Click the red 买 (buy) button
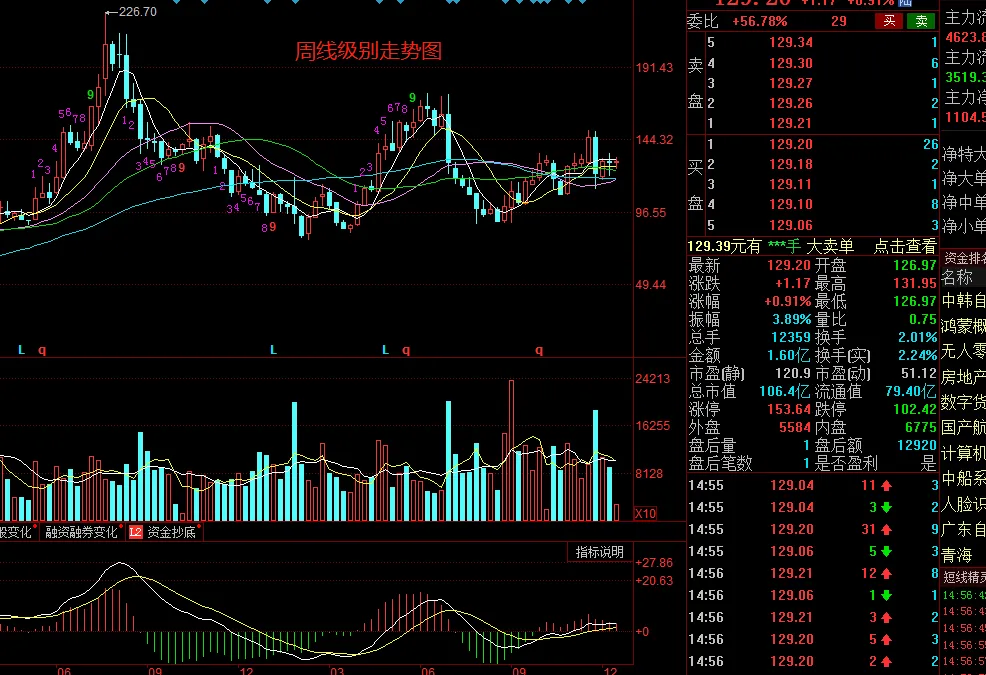Image resolution: width=986 pixels, height=675 pixels. [889, 21]
